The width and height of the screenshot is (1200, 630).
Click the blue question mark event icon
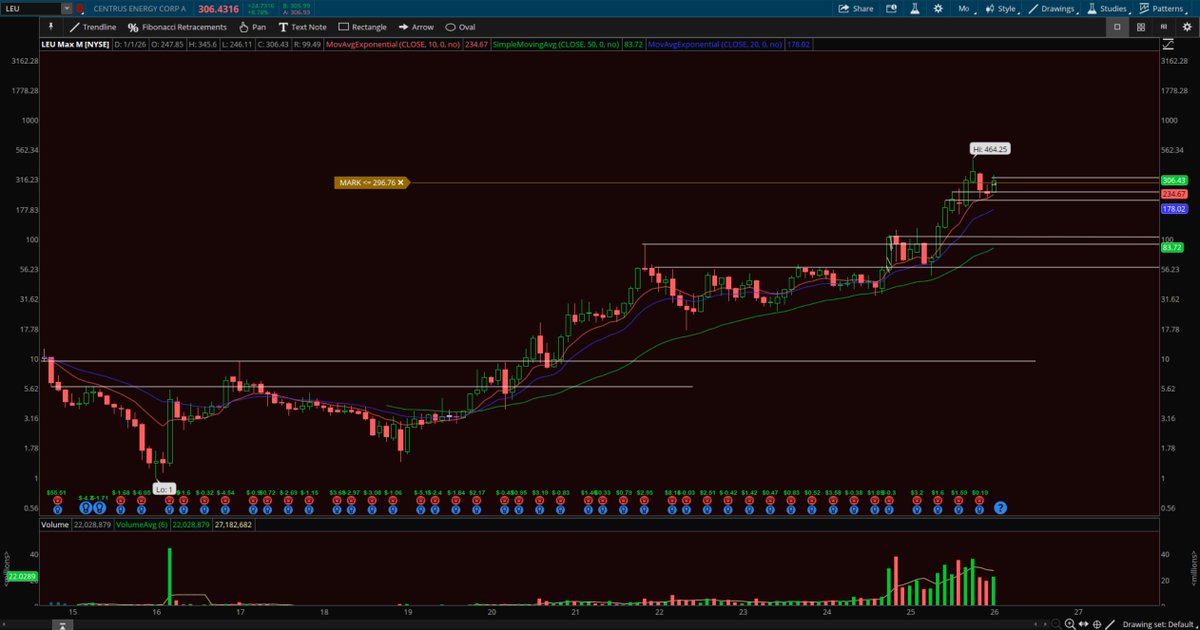point(999,508)
